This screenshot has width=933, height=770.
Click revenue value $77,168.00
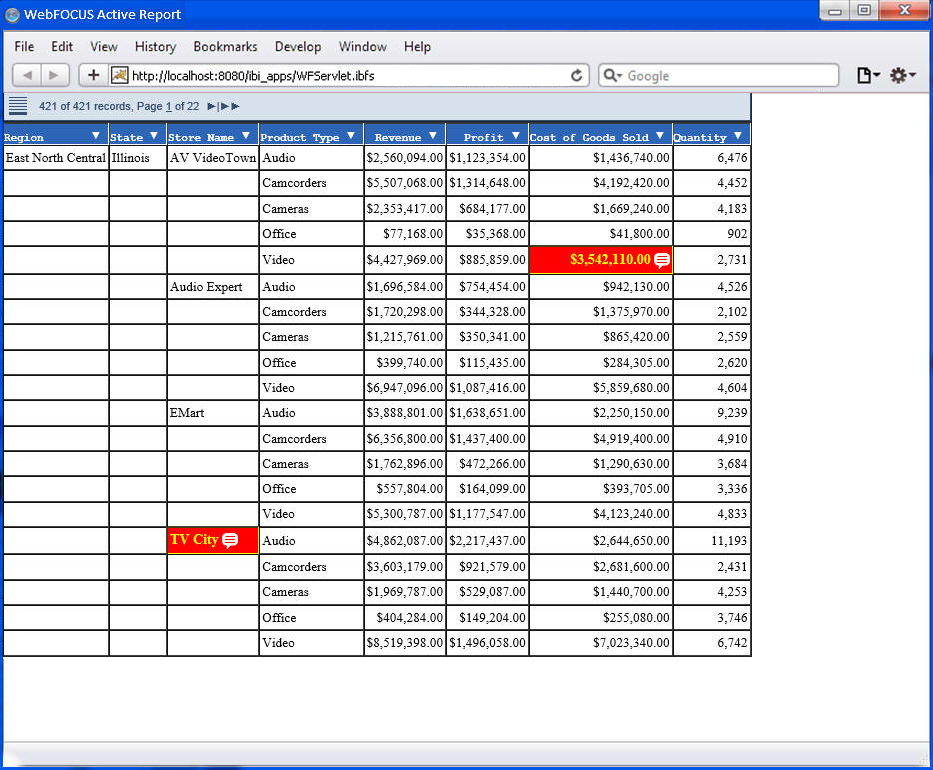(413, 234)
